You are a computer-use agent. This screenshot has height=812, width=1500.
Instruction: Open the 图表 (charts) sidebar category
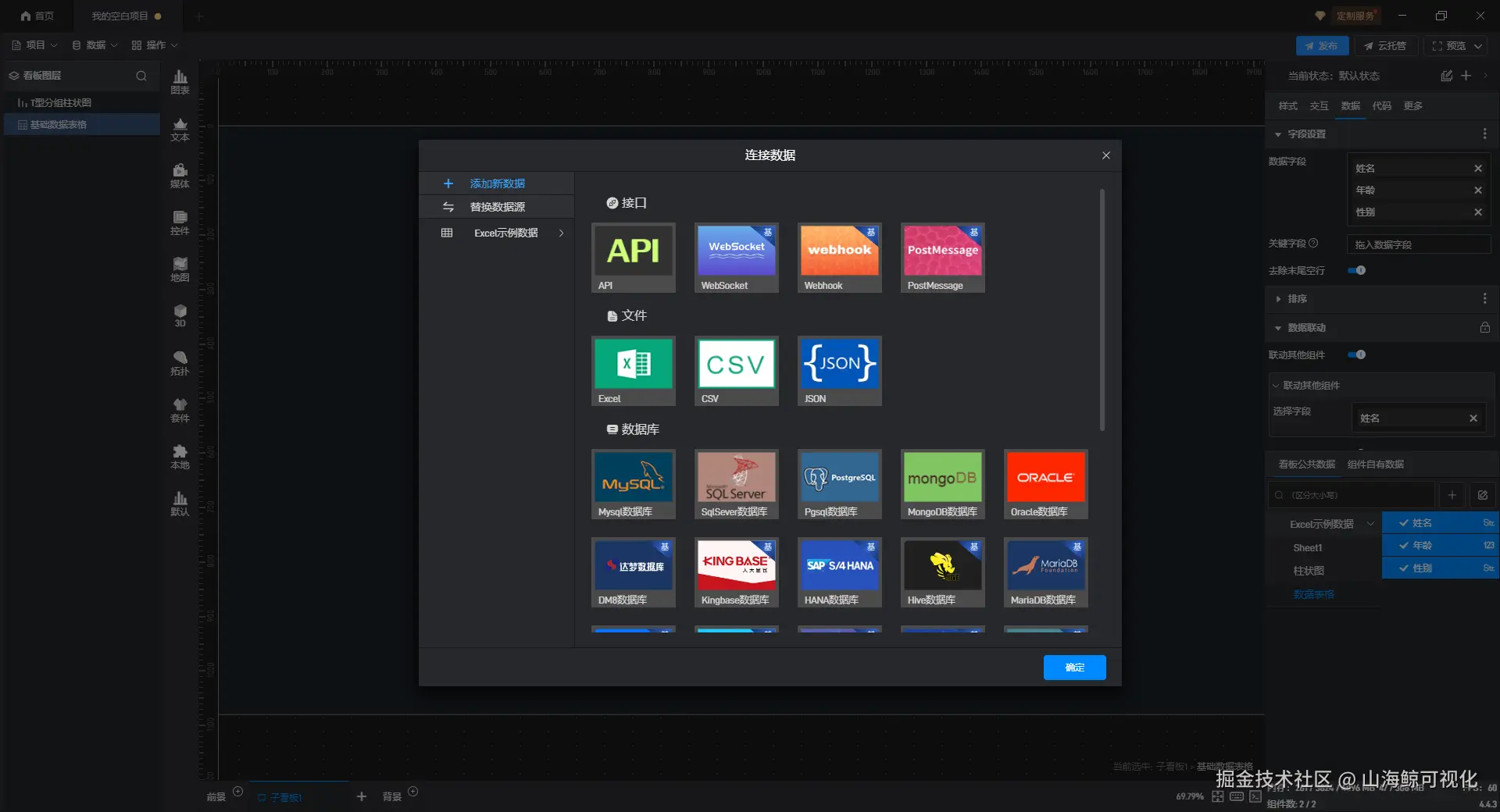pyautogui.click(x=180, y=82)
